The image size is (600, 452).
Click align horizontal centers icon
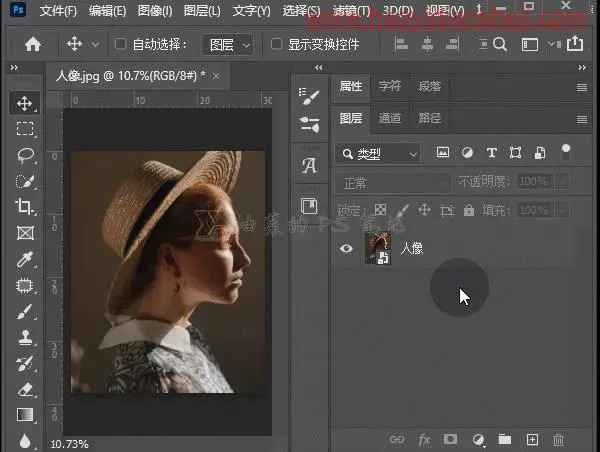pyautogui.click(x=427, y=44)
